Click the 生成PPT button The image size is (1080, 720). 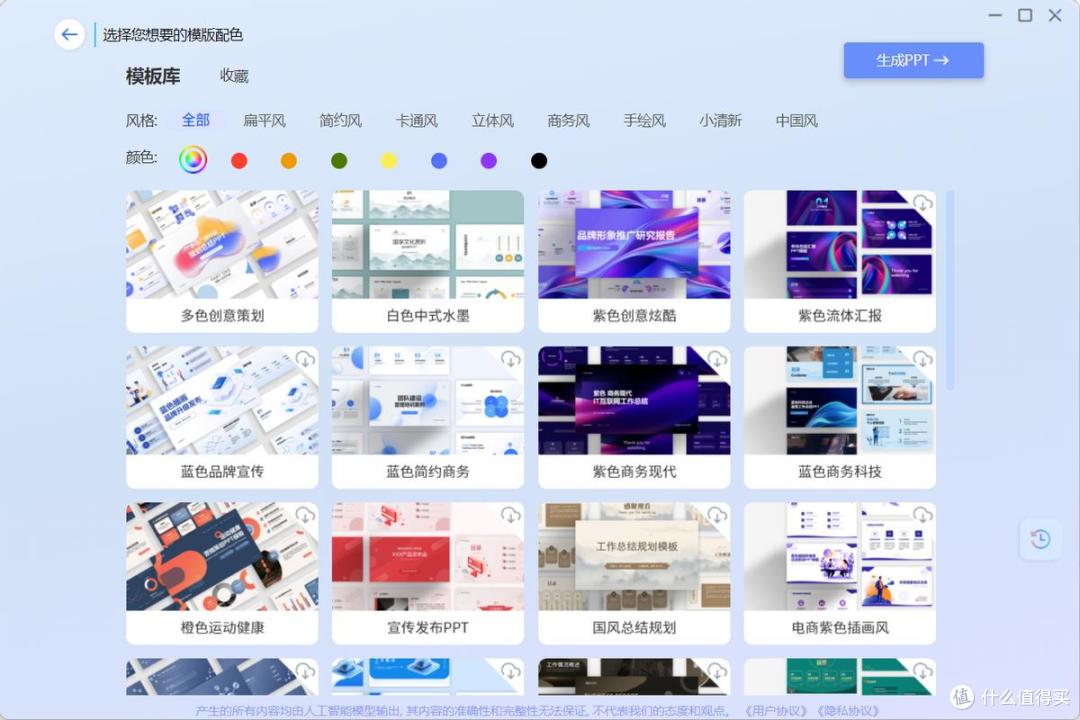pos(913,61)
